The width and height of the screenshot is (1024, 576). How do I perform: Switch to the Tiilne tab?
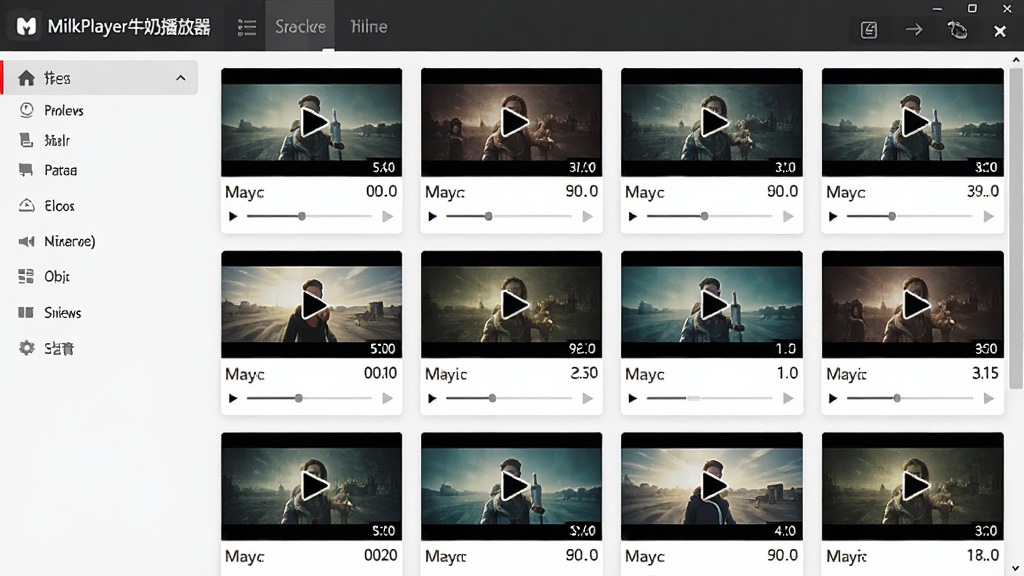click(x=369, y=27)
